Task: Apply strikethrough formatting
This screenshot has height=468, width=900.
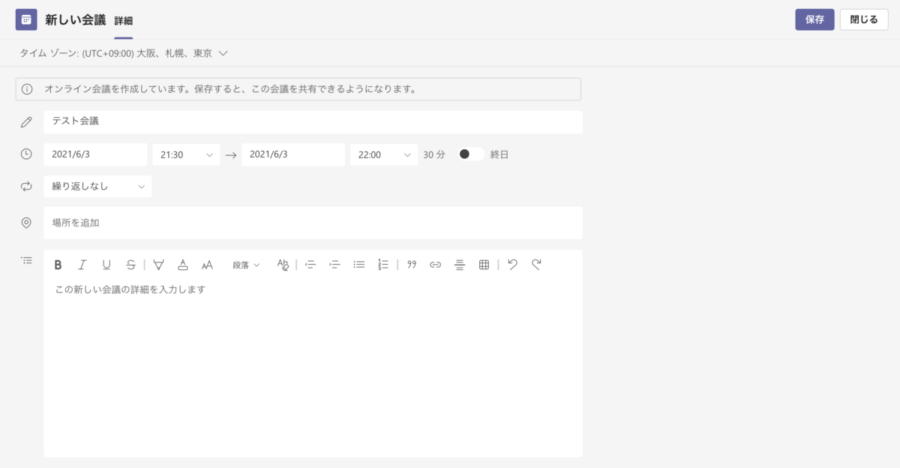Action: [x=131, y=265]
